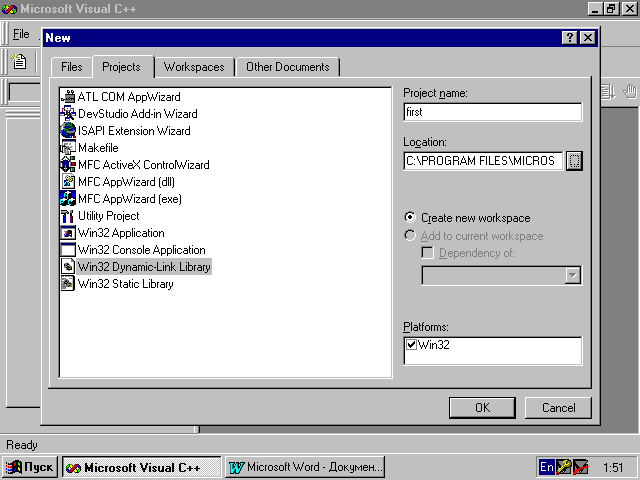Select MFC AppWizard (dll) entry
Screen dimensions: 640x480
tap(126, 182)
